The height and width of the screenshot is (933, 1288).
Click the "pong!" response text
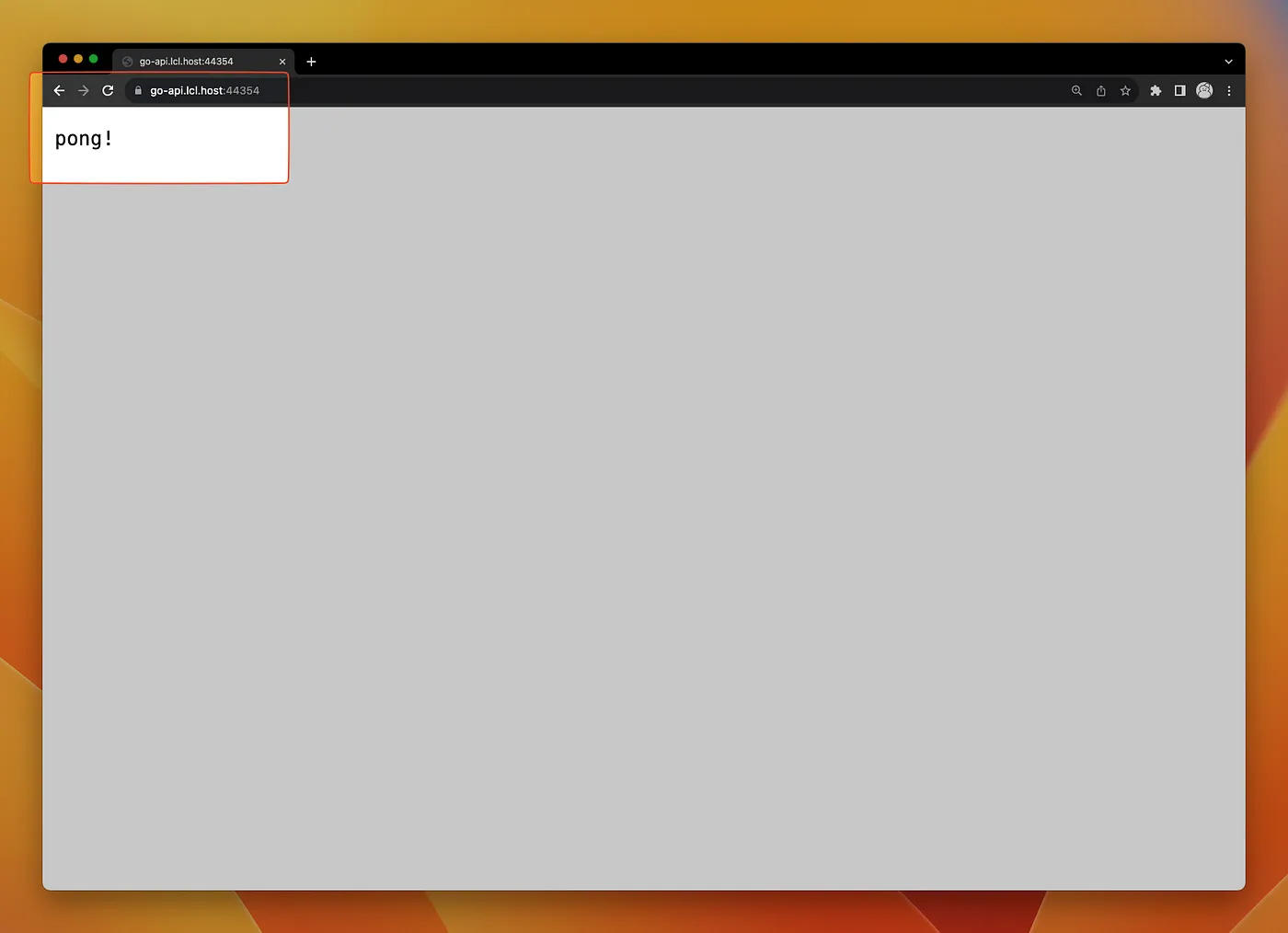[x=84, y=139]
